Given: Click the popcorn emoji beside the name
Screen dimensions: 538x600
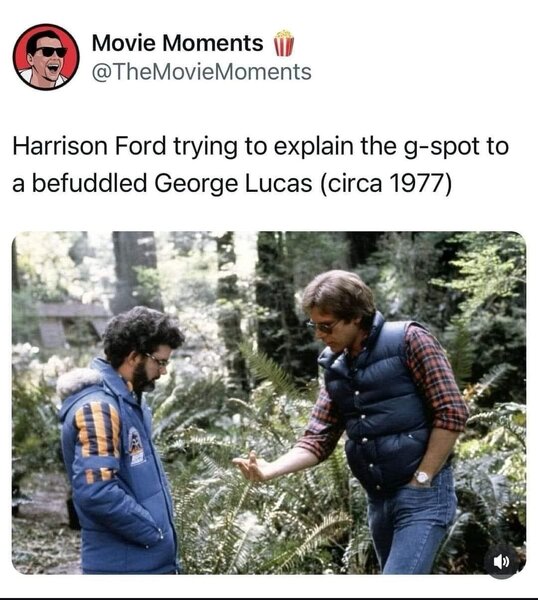Looking at the screenshot, I should click(x=284, y=43).
